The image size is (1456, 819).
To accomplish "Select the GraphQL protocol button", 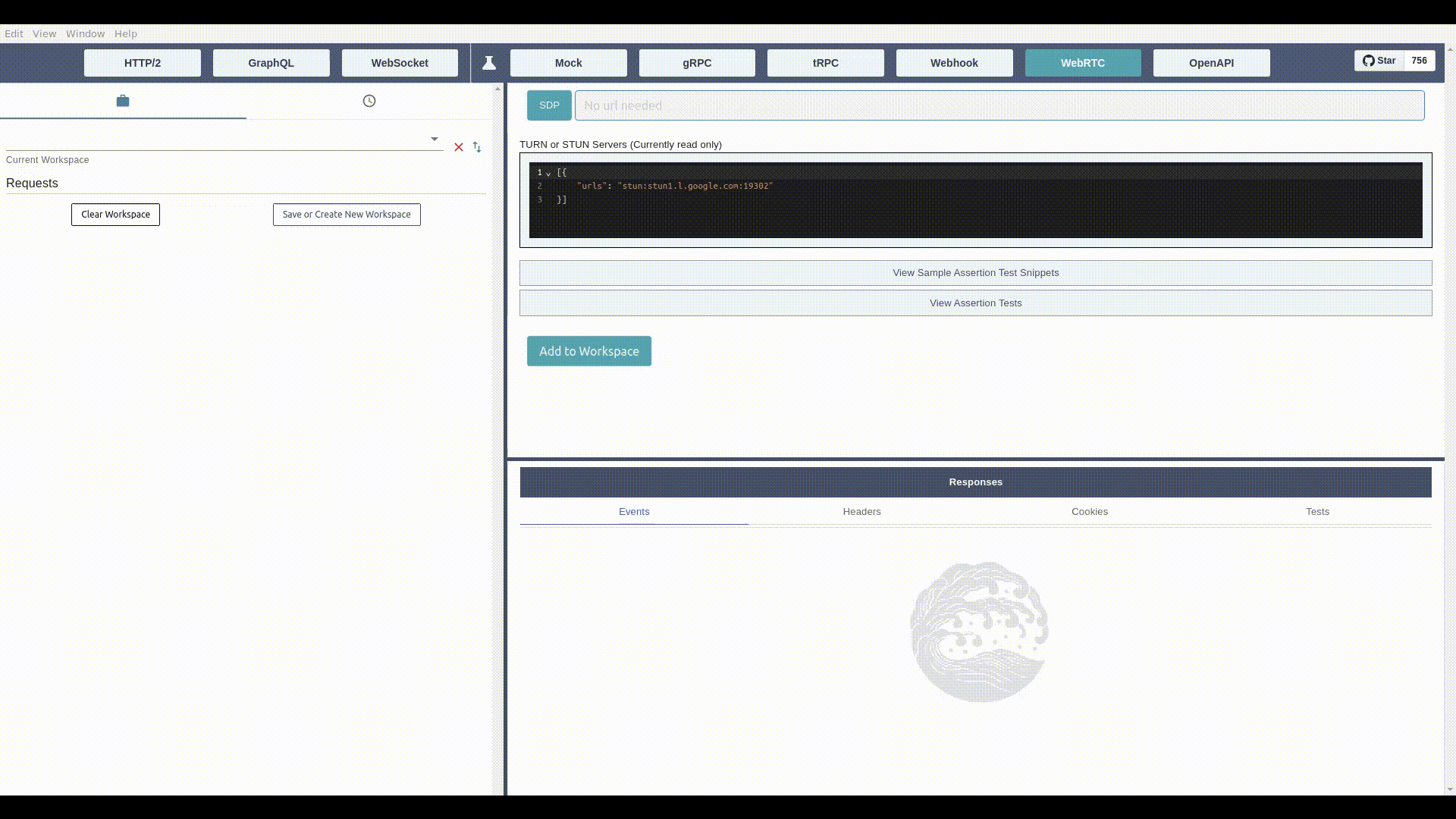I will click(x=271, y=63).
